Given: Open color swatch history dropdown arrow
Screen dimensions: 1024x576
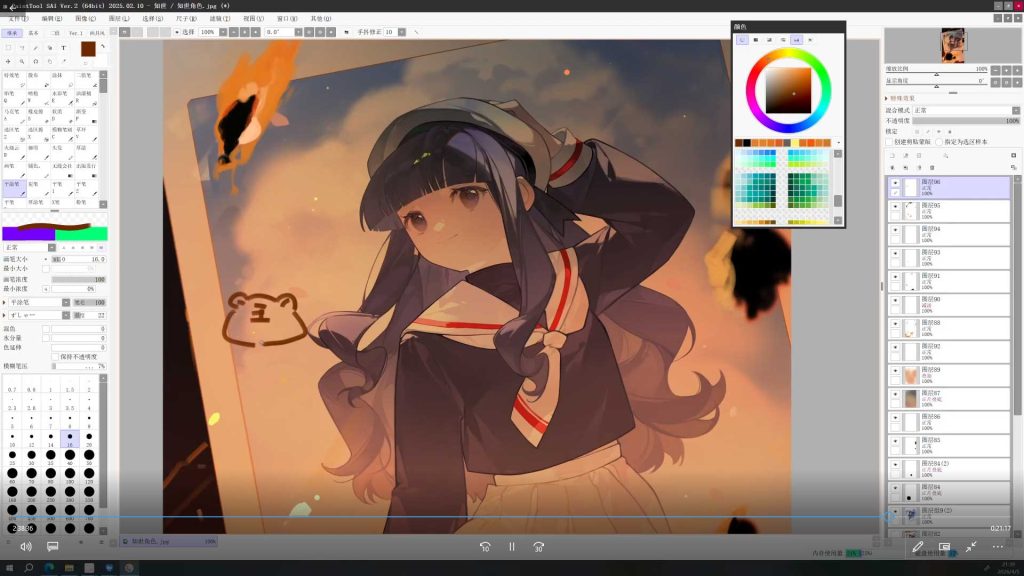Looking at the screenshot, I should (839, 143).
